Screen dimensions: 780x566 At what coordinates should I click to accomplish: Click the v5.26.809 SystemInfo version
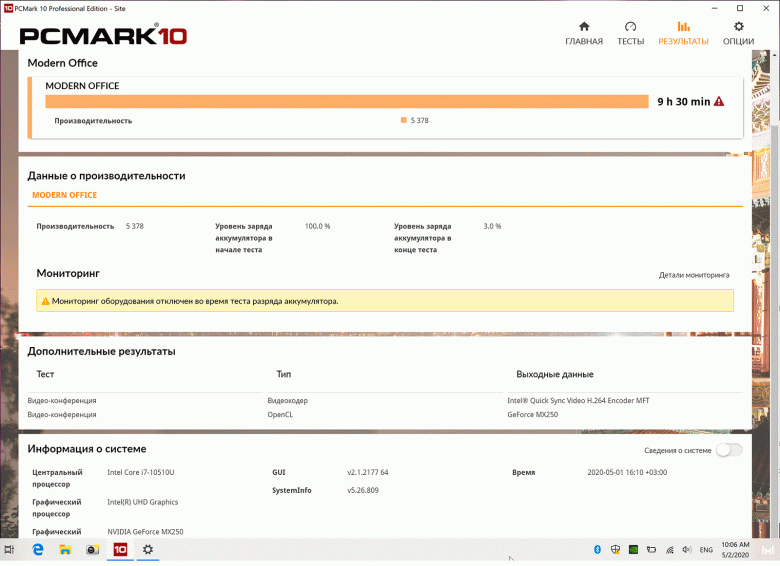[x=363, y=490]
